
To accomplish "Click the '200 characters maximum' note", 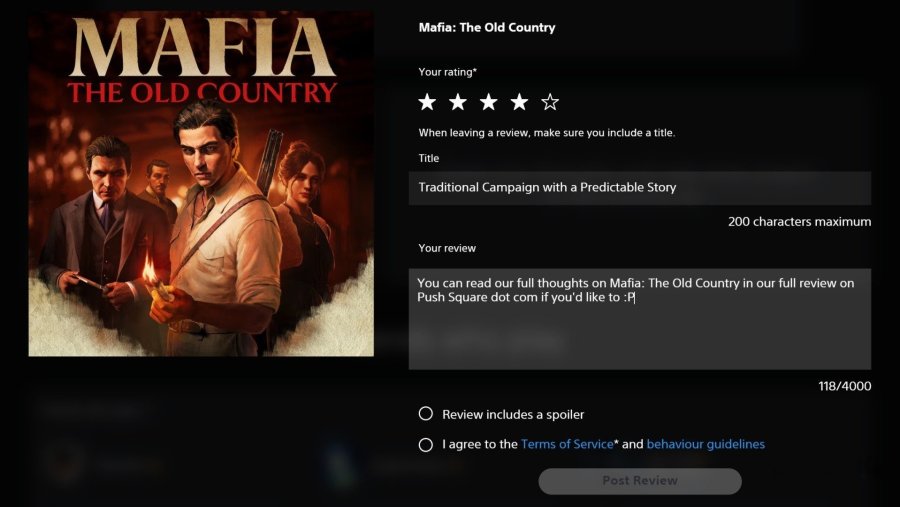I will tap(799, 222).
